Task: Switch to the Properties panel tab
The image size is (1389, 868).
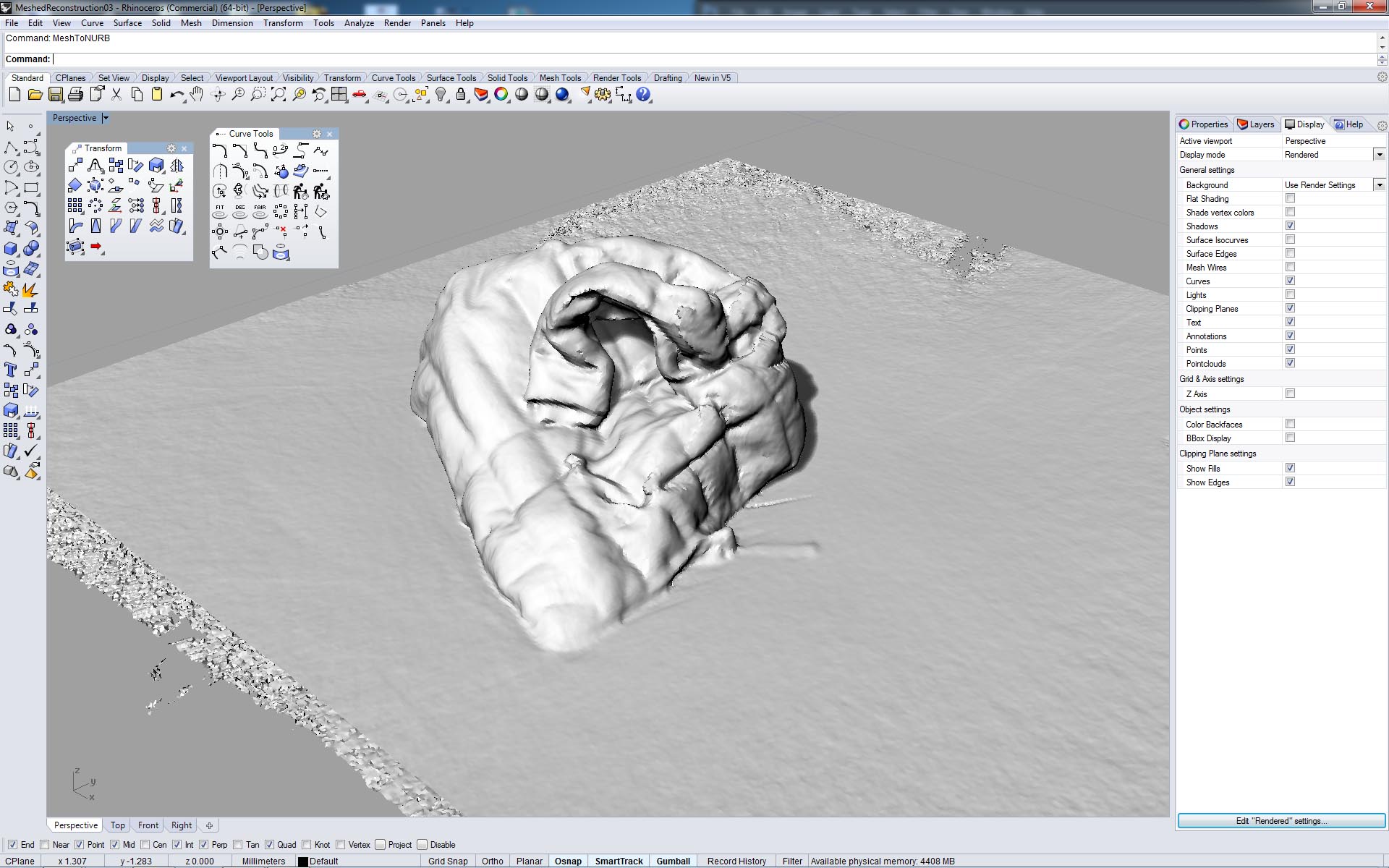Action: click(1204, 124)
